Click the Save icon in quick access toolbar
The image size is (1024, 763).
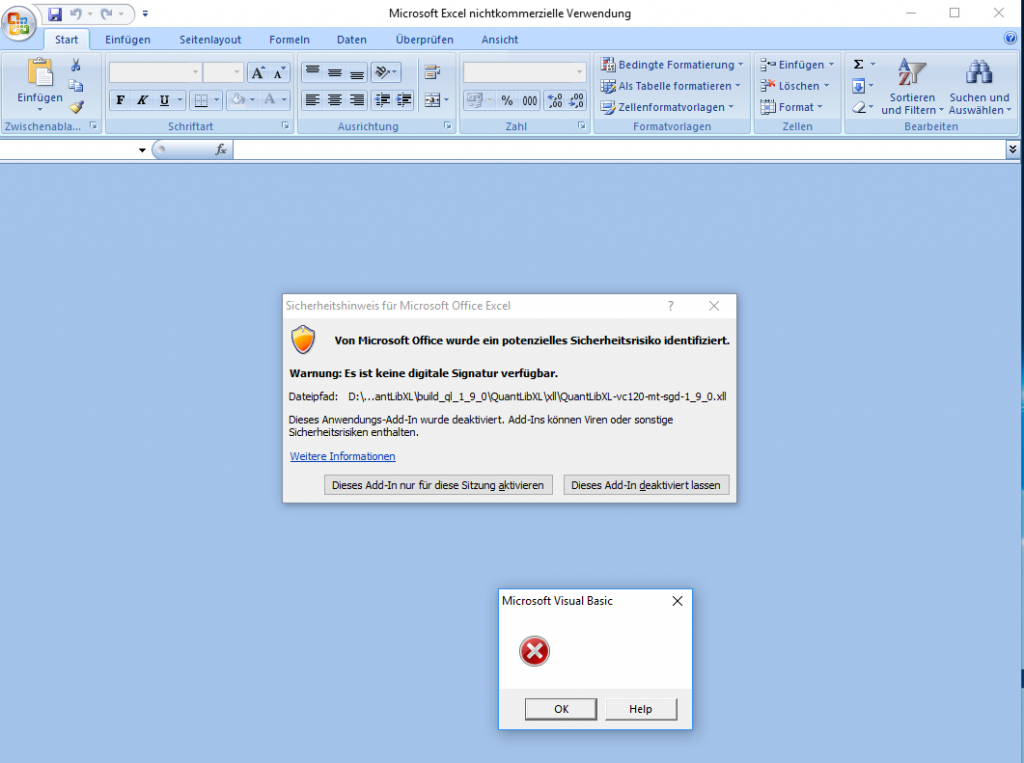click(55, 14)
